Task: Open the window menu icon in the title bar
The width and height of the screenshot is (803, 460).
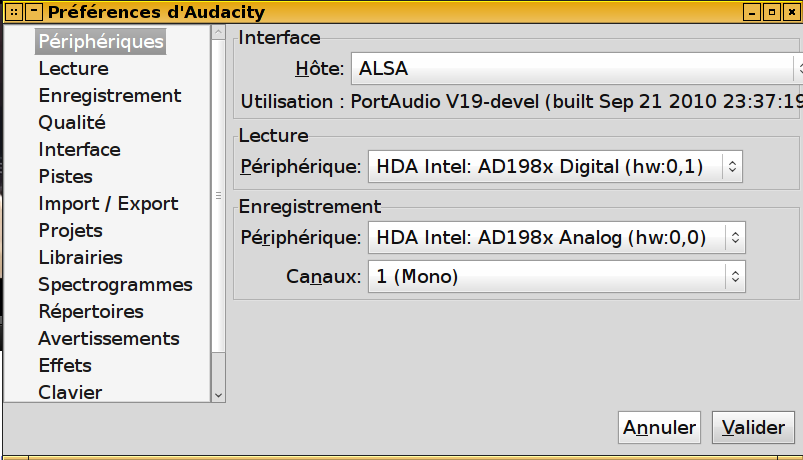Action: [x=14, y=12]
